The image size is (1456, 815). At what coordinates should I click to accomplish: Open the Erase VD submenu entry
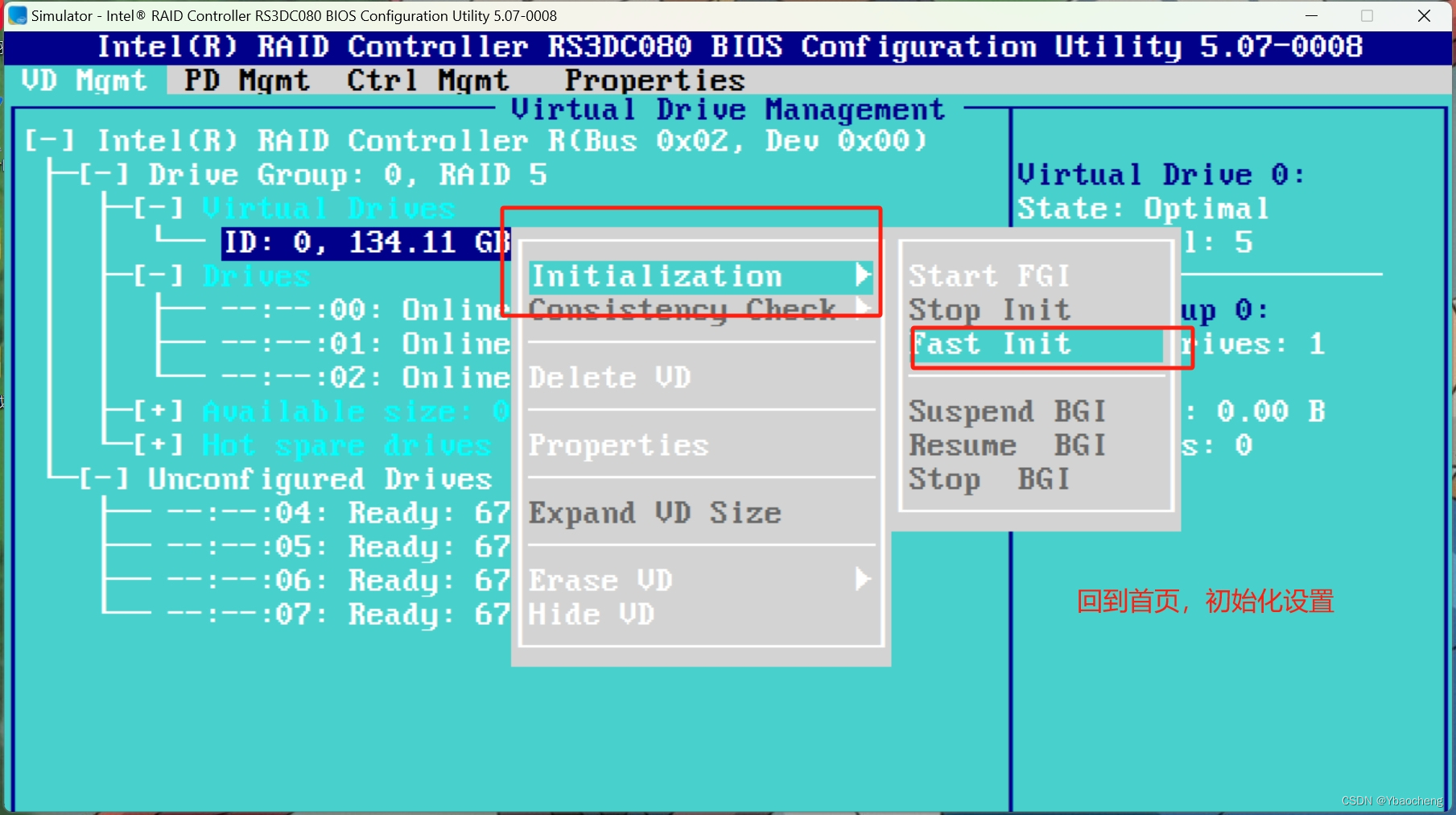pyautogui.click(x=700, y=581)
